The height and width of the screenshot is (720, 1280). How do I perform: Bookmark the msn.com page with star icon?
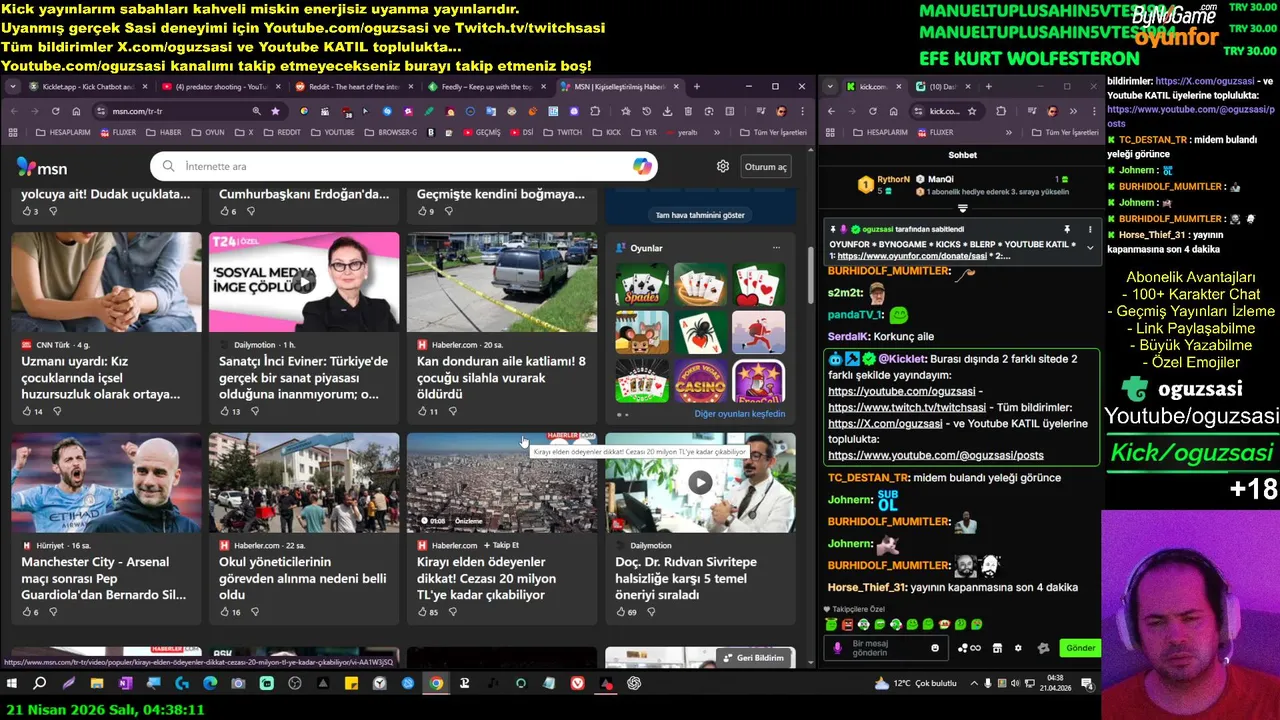pyautogui.click(x=275, y=111)
